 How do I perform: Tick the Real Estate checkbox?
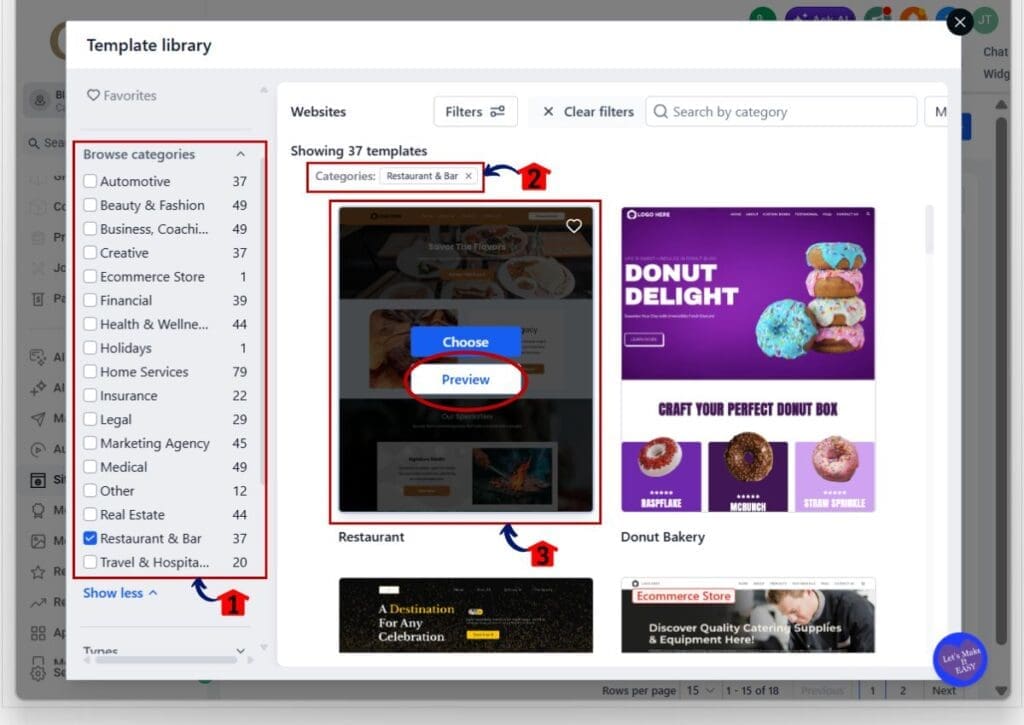(90, 515)
